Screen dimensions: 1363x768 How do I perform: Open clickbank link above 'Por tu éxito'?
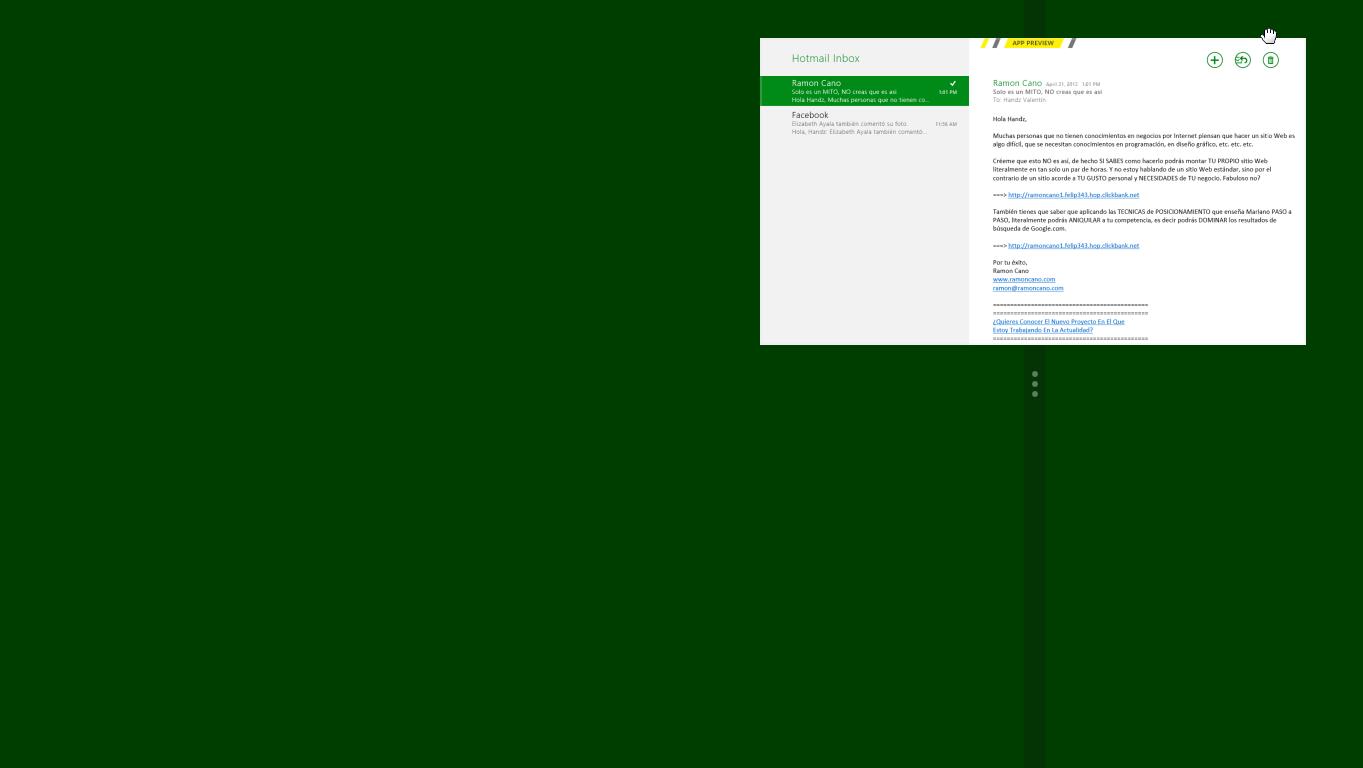coord(1073,246)
